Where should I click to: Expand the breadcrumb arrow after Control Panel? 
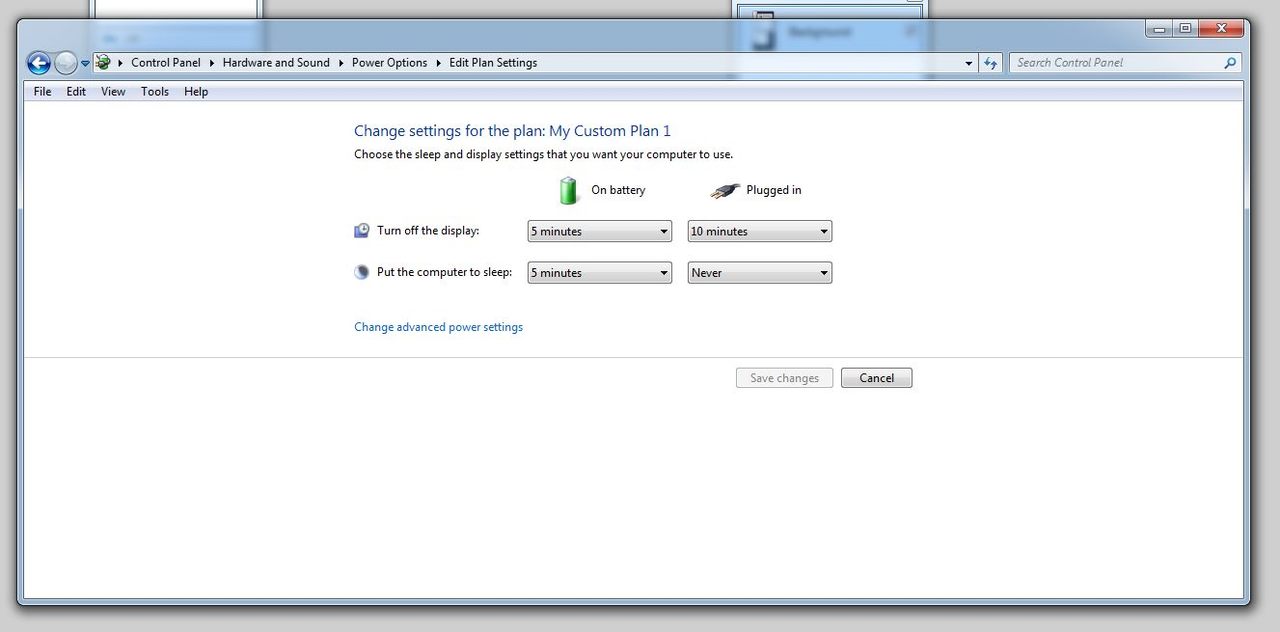click(212, 63)
